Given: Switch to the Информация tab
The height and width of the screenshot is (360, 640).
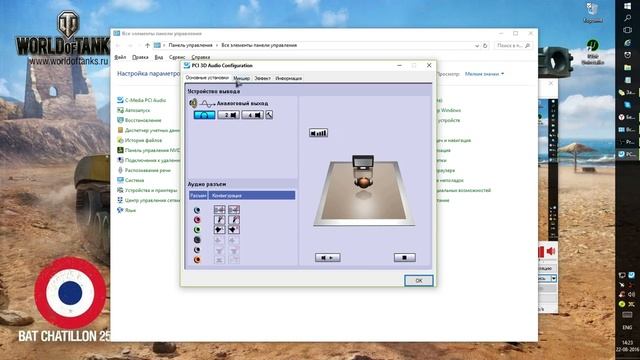Looking at the screenshot, I should pos(289,78).
